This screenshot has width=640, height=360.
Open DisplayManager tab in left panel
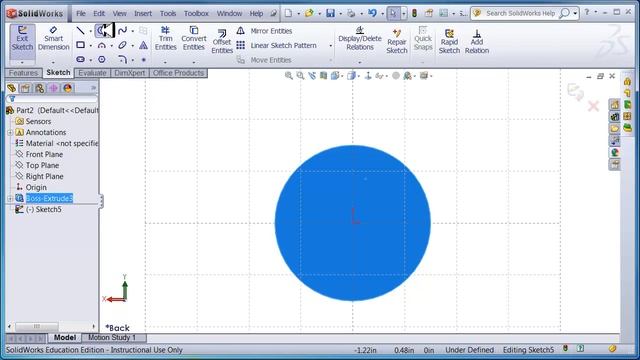pos(67,88)
